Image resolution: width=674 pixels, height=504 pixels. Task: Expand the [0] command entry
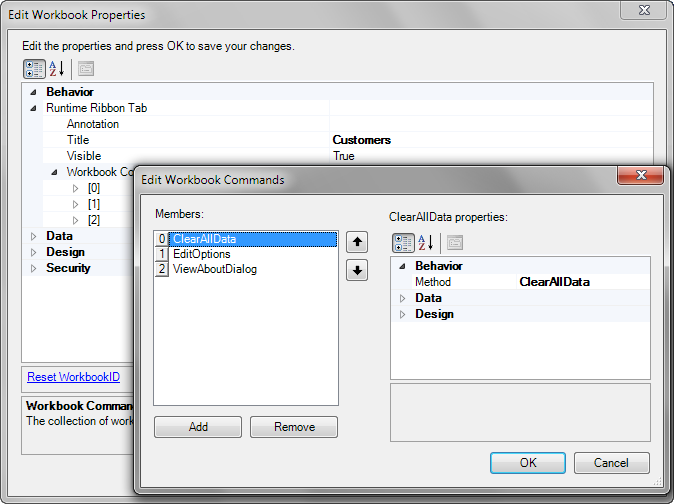coord(76,188)
